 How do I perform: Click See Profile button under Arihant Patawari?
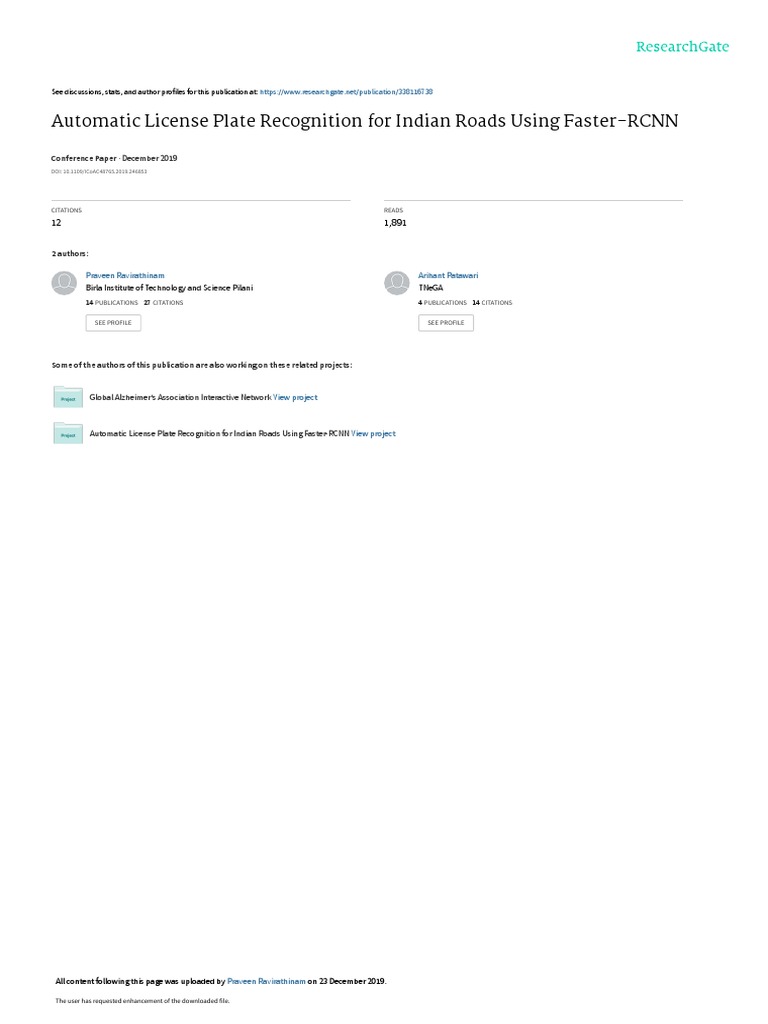click(x=446, y=323)
